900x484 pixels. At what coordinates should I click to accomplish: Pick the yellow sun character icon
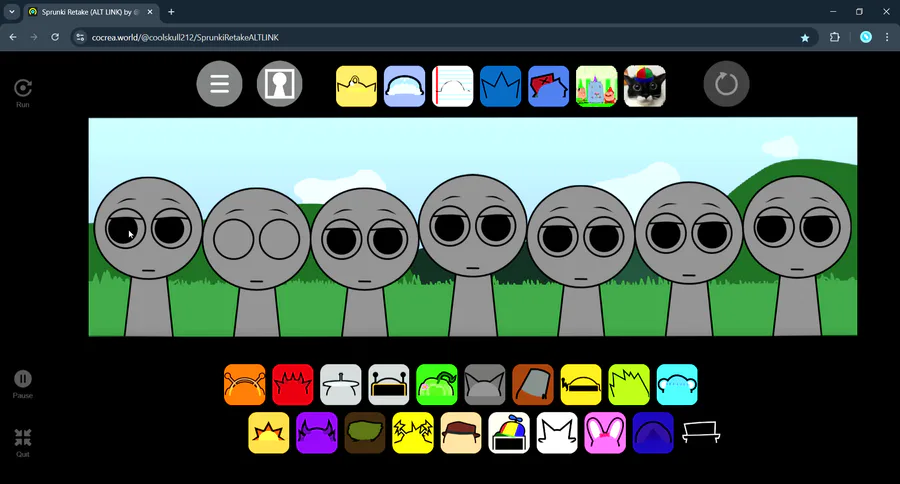[269, 433]
